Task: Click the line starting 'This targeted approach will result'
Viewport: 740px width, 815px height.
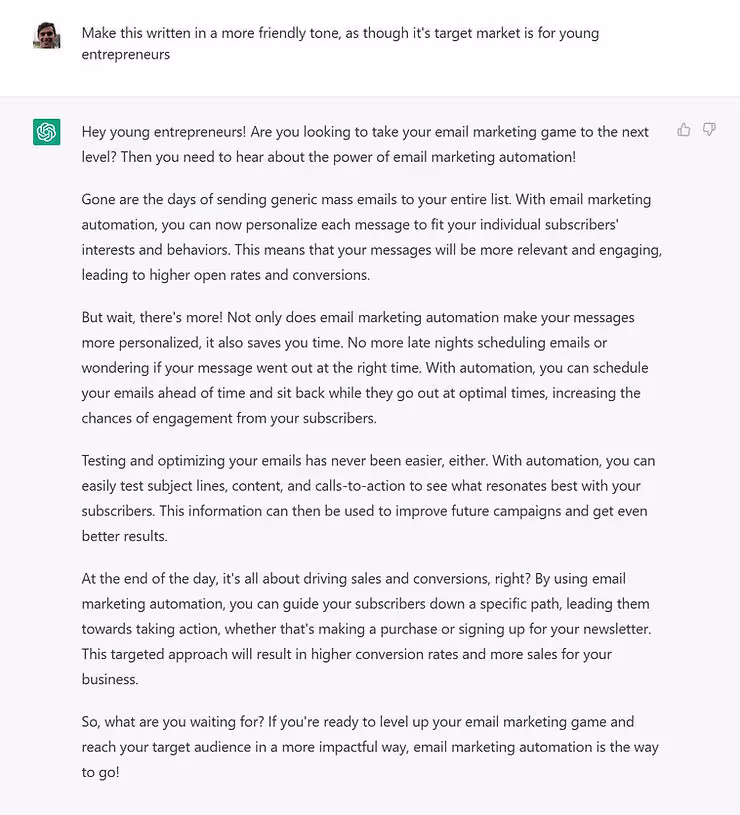Action: click(x=347, y=654)
